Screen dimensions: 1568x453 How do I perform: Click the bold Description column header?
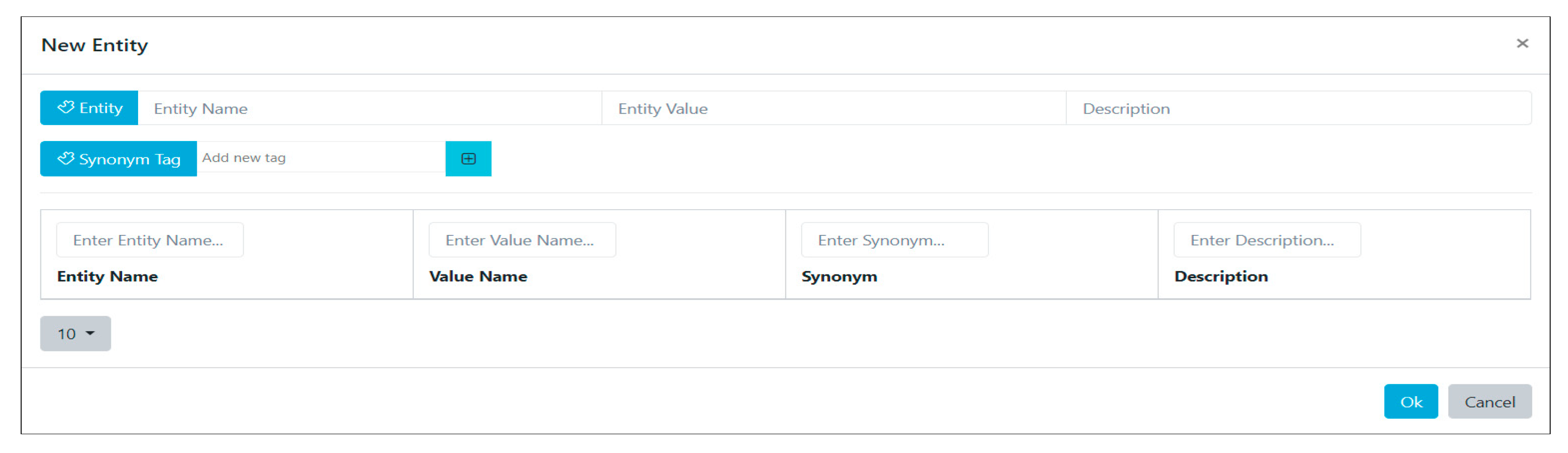(1221, 276)
